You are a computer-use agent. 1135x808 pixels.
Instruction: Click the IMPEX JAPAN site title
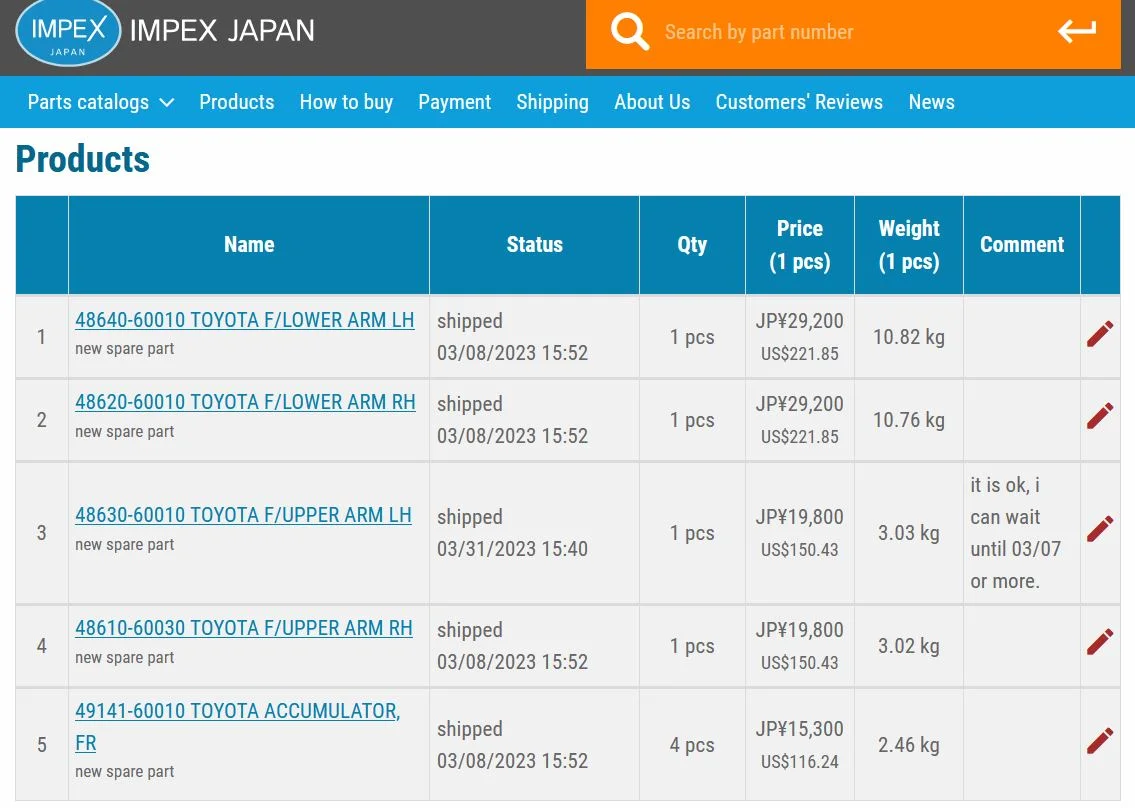tap(221, 31)
